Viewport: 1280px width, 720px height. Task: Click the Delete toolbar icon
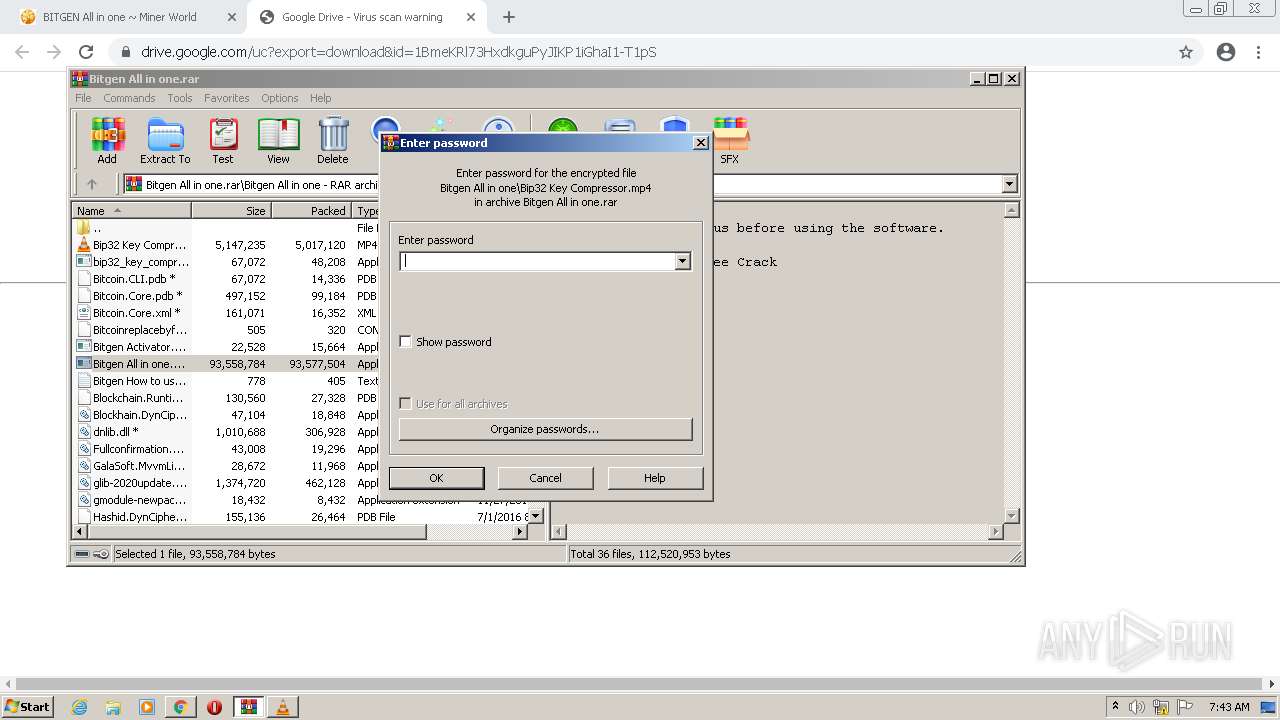(333, 140)
